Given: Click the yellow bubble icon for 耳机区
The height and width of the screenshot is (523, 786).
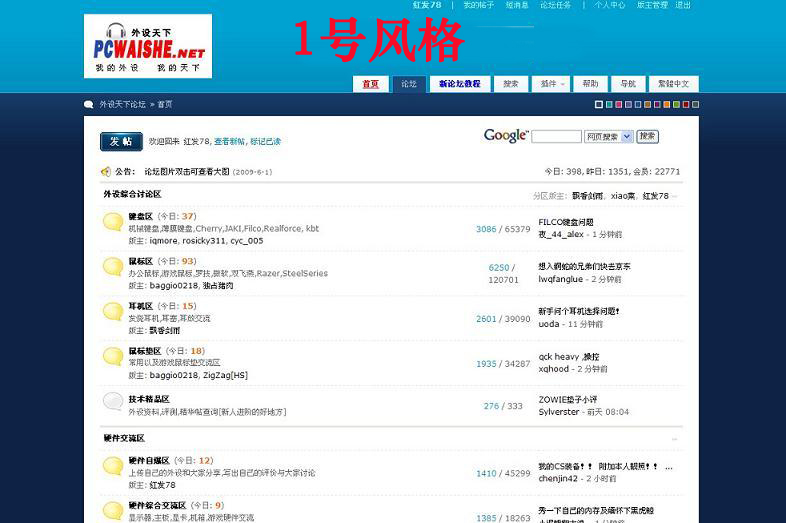Looking at the screenshot, I should click(113, 312).
